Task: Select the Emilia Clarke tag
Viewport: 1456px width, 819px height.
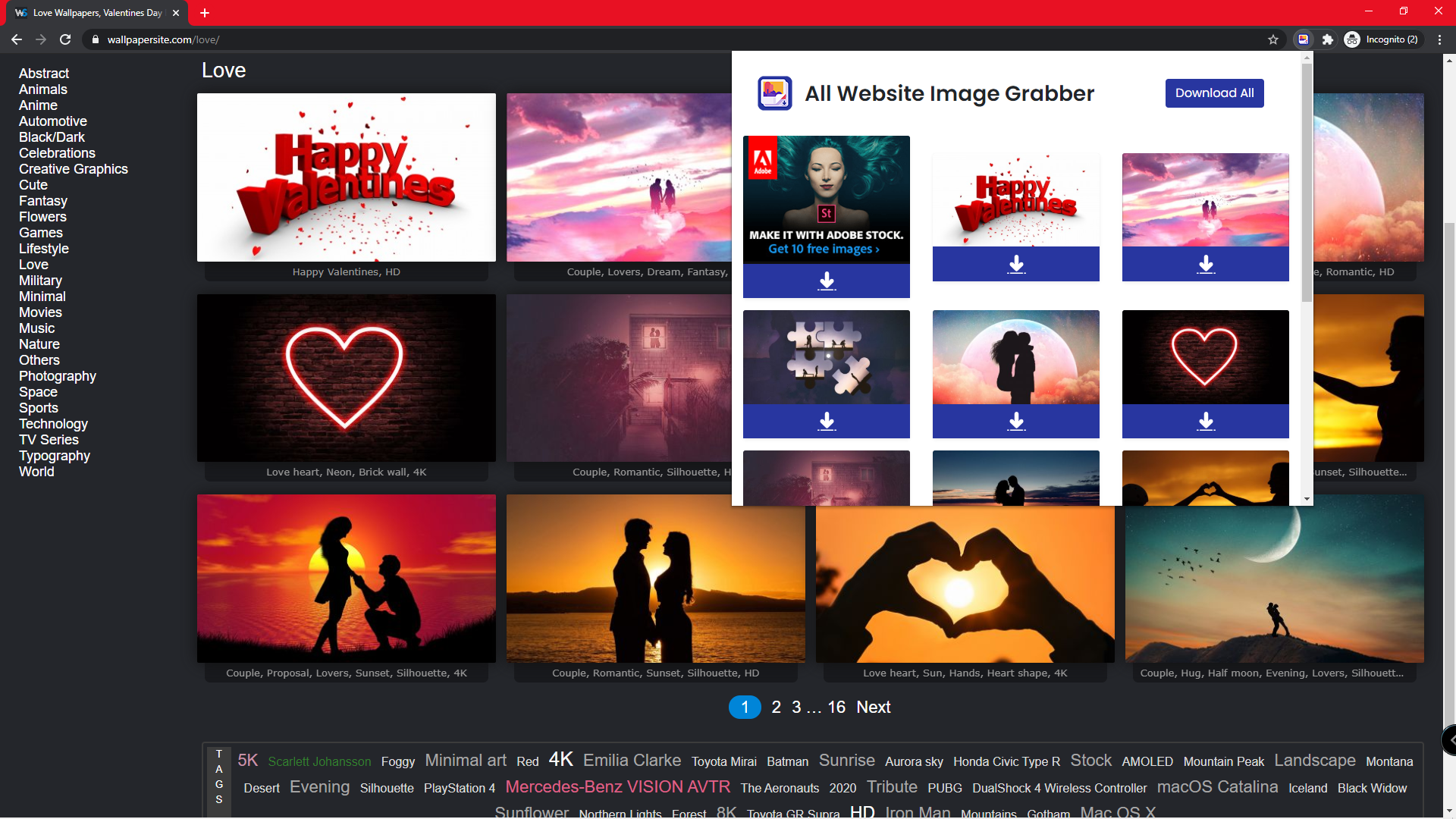Action: (632, 760)
